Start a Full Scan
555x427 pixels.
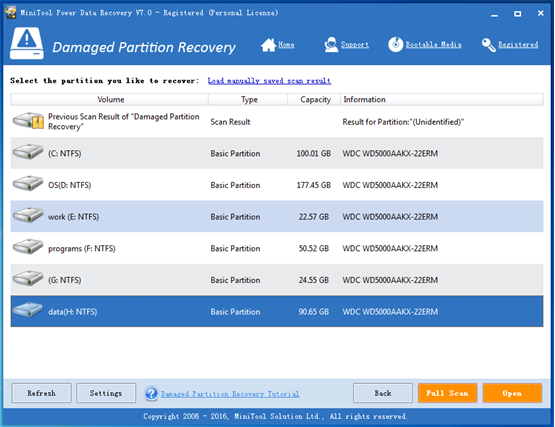447,393
